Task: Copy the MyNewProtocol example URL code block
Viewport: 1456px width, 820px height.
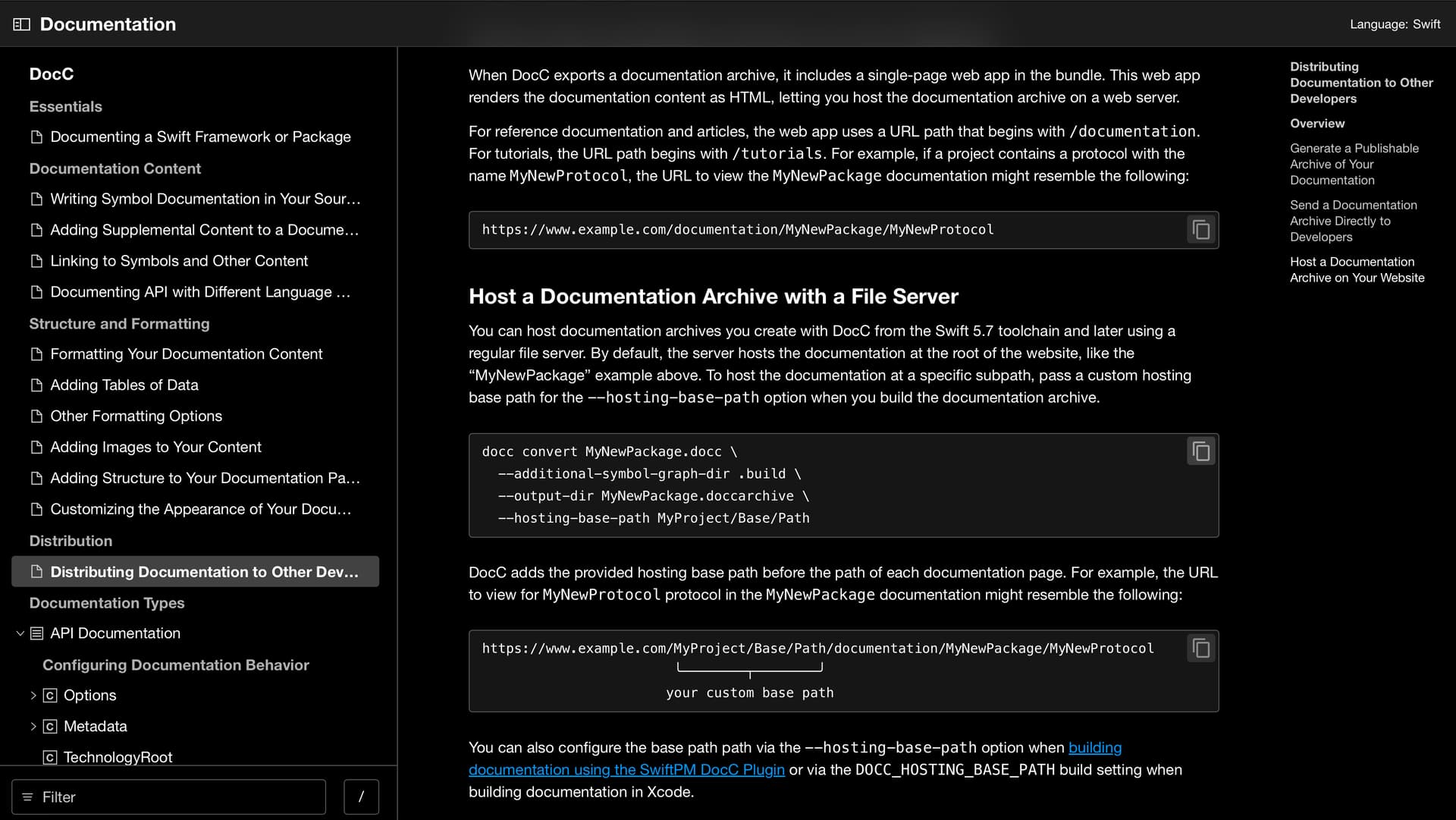Action: (1200, 230)
